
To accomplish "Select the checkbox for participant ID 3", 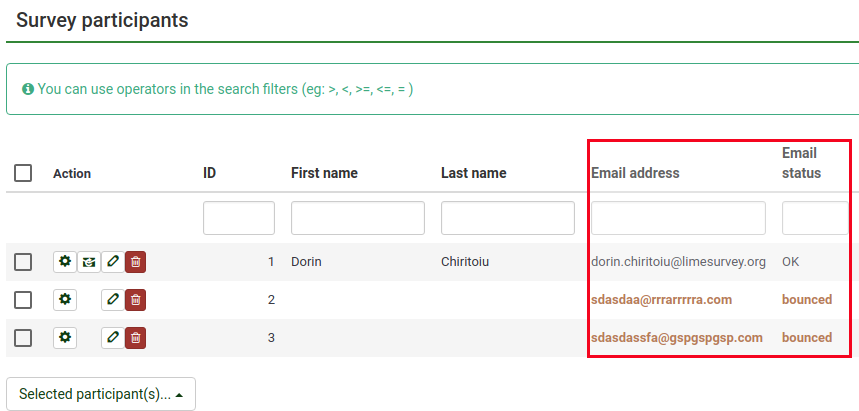I will 23,337.
